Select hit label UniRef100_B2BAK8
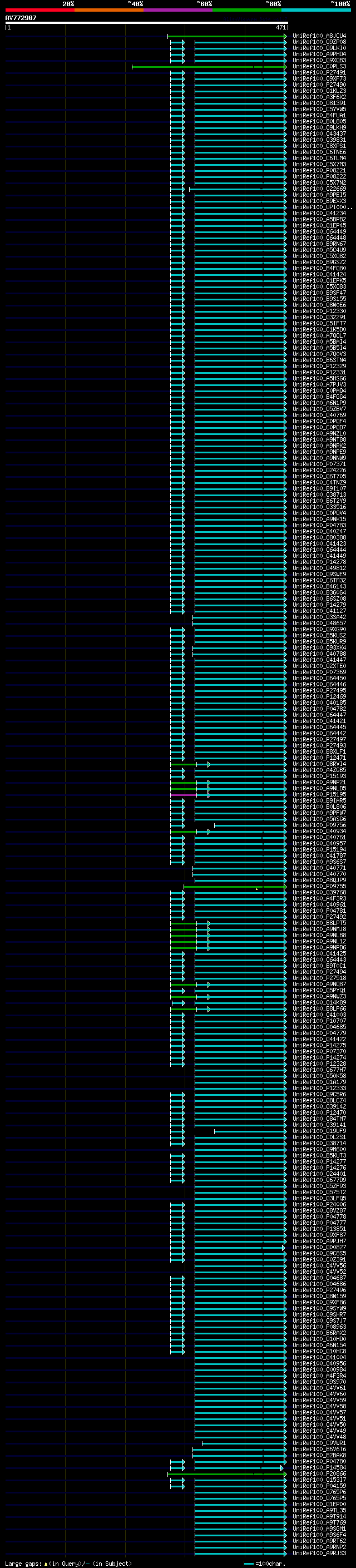This screenshot has height=1568, width=356. 319,1456
